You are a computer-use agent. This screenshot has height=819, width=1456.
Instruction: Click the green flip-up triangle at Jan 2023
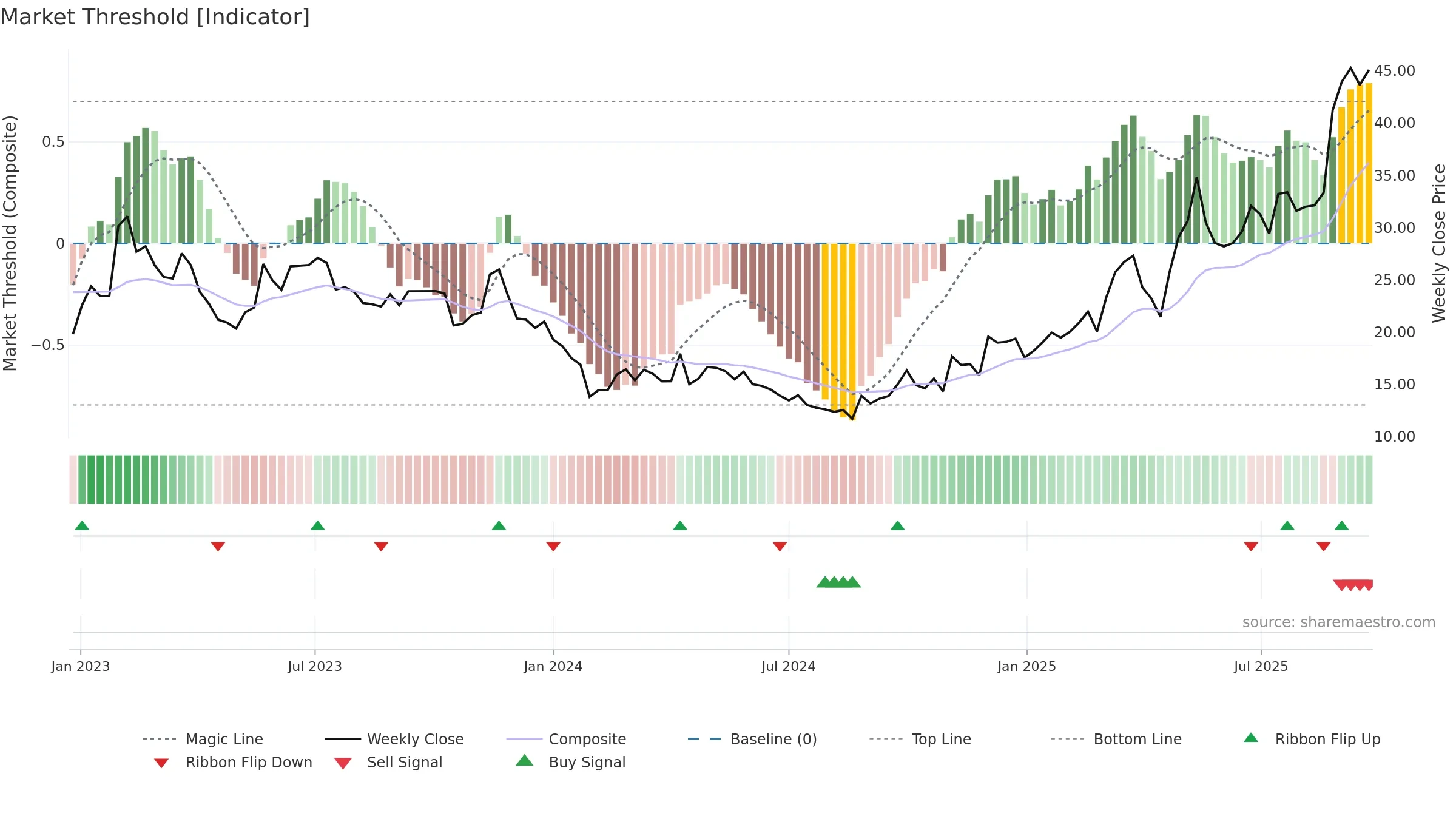[82, 525]
